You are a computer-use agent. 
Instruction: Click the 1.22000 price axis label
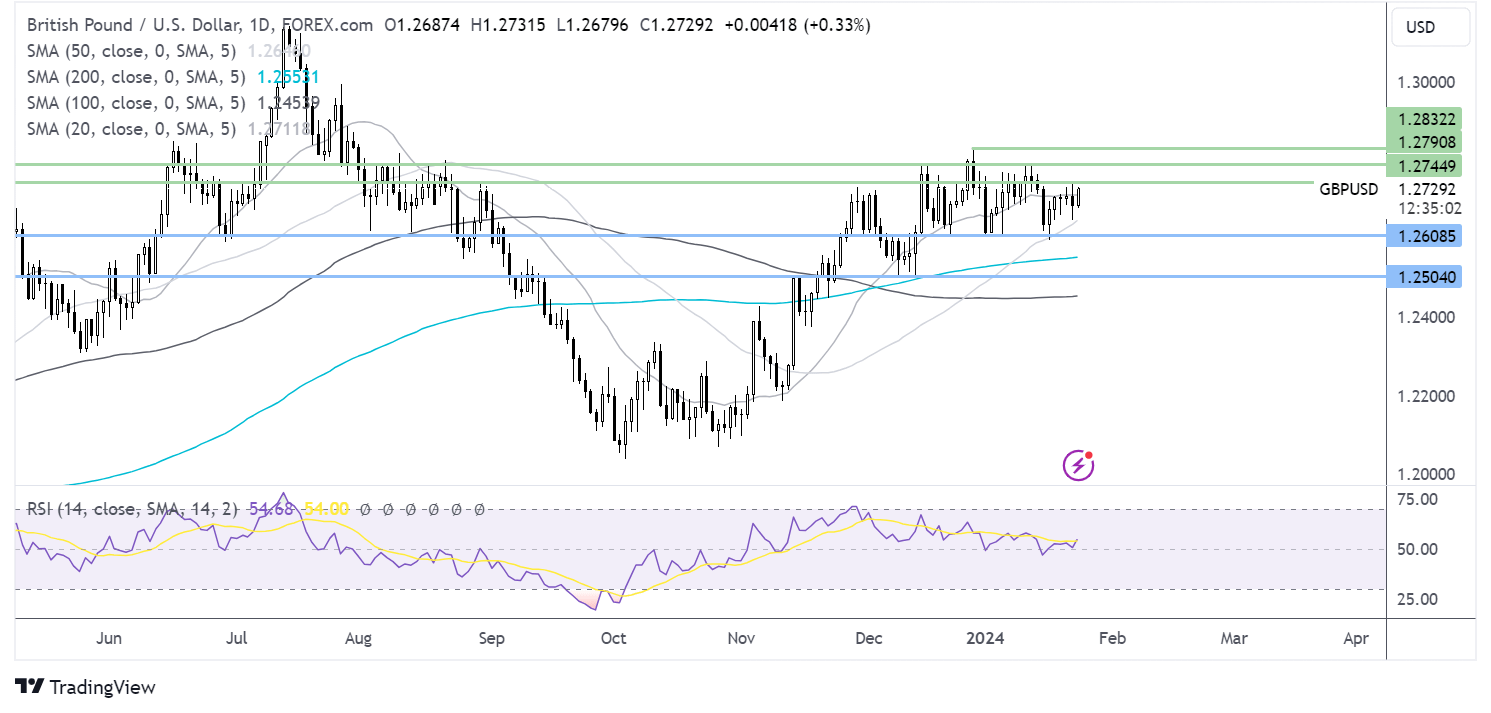(1428, 396)
